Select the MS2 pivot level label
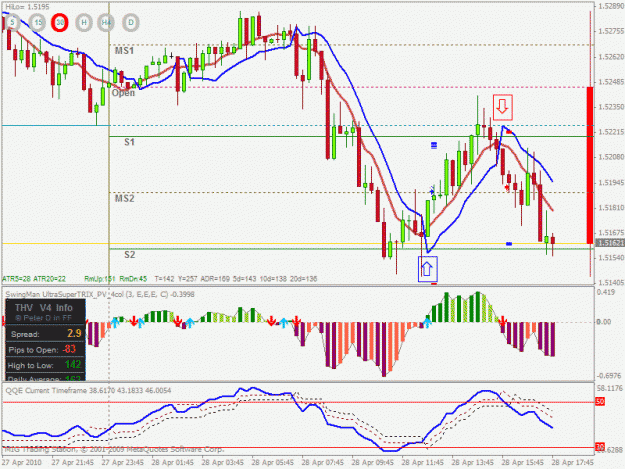The height and width of the screenshot is (469, 625). [125, 198]
